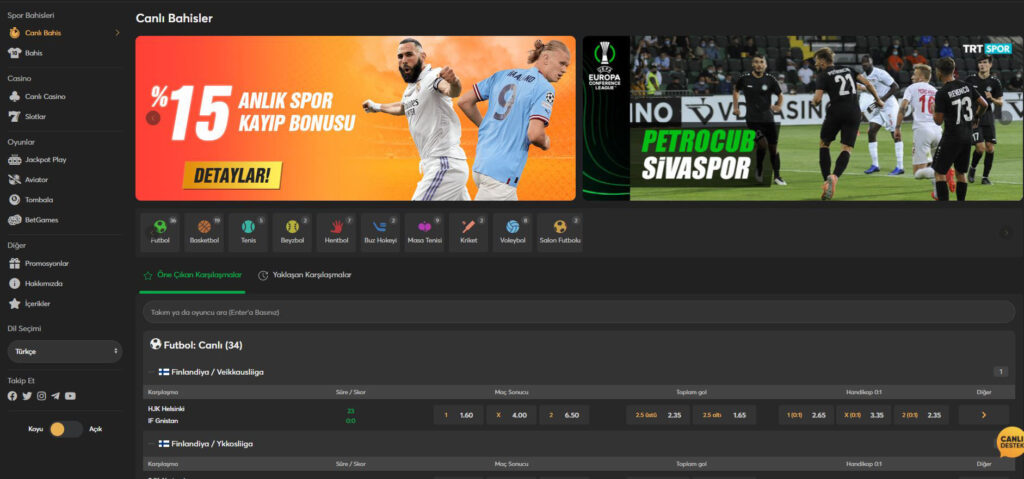Filter live bets by Voleybol
Viewport: 1024px width, 479px height.
[x=513, y=232]
